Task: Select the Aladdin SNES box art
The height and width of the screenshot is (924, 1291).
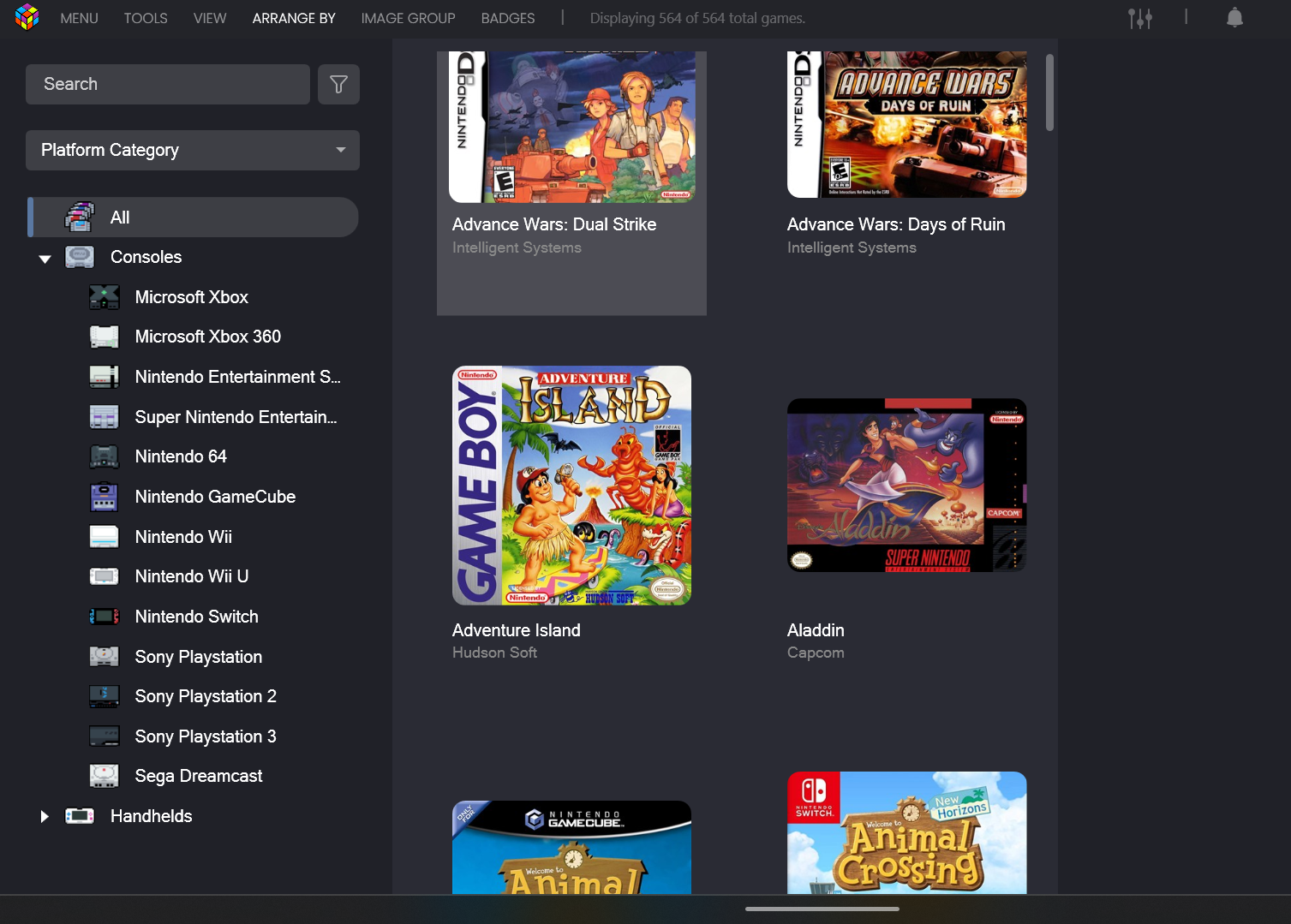Action: point(907,486)
